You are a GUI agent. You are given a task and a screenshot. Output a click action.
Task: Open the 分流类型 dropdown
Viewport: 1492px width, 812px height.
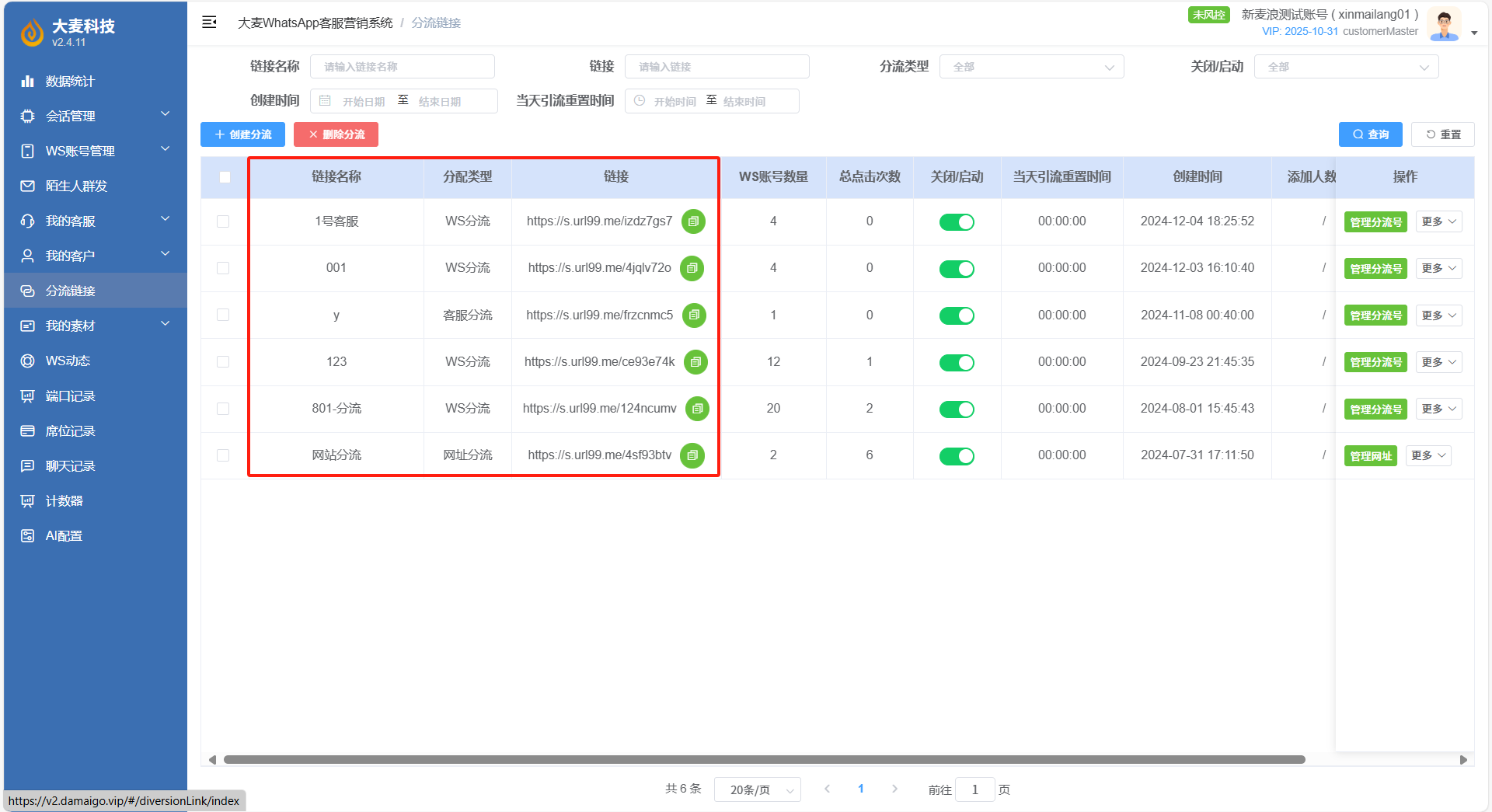pyautogui.click(x=1031, y=67)
